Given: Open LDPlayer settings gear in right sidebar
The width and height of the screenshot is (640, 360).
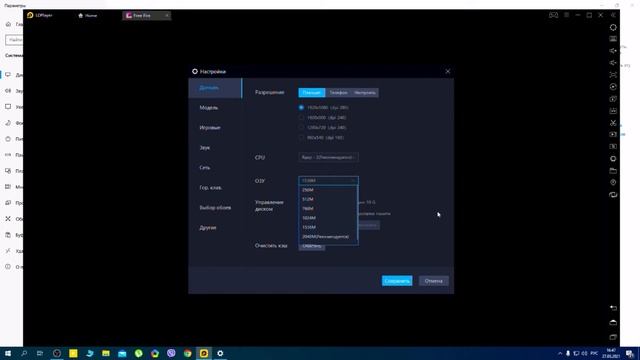Looking at the screenshot, I should coord(613,27).
